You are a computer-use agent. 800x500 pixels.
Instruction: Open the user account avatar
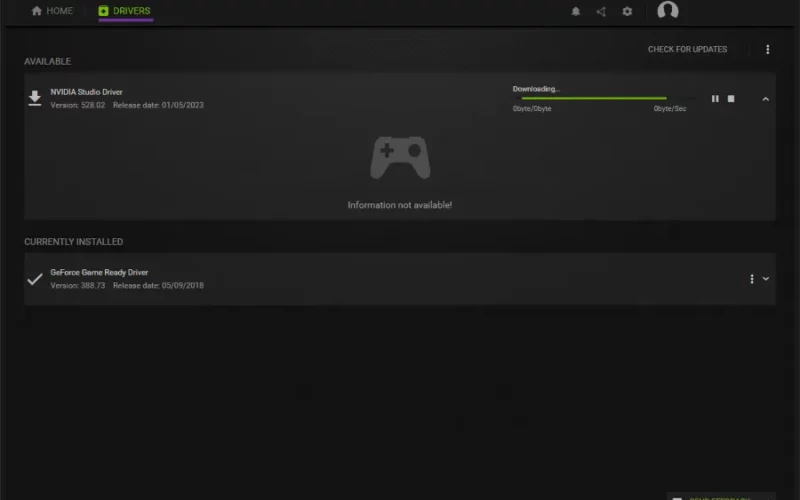click(x=667, y=10)
